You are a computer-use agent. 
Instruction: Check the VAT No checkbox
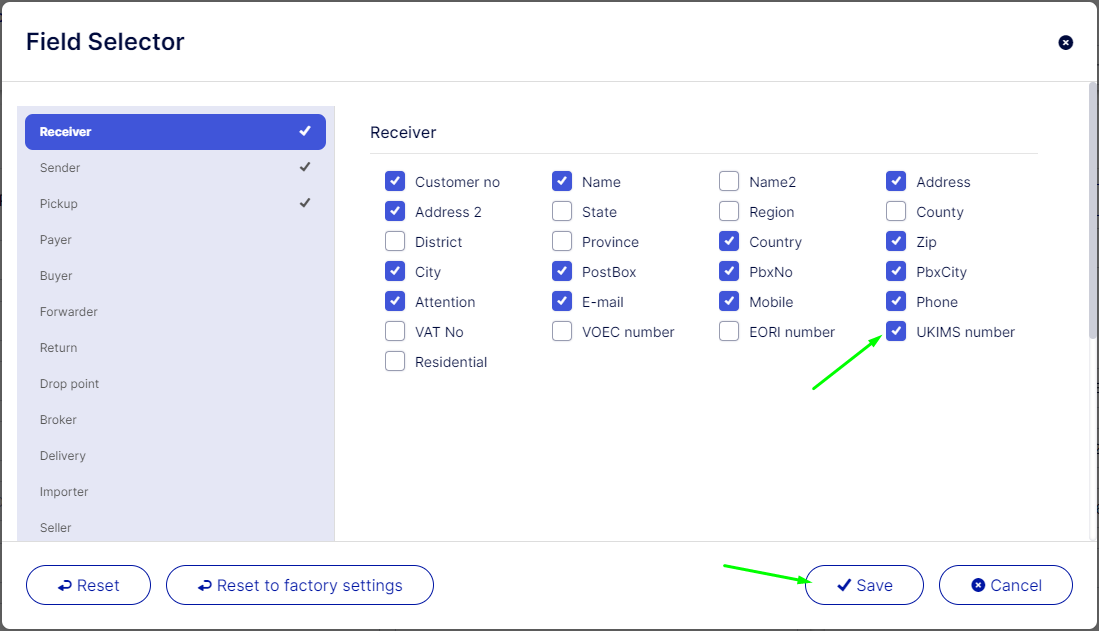pos(395,332)
